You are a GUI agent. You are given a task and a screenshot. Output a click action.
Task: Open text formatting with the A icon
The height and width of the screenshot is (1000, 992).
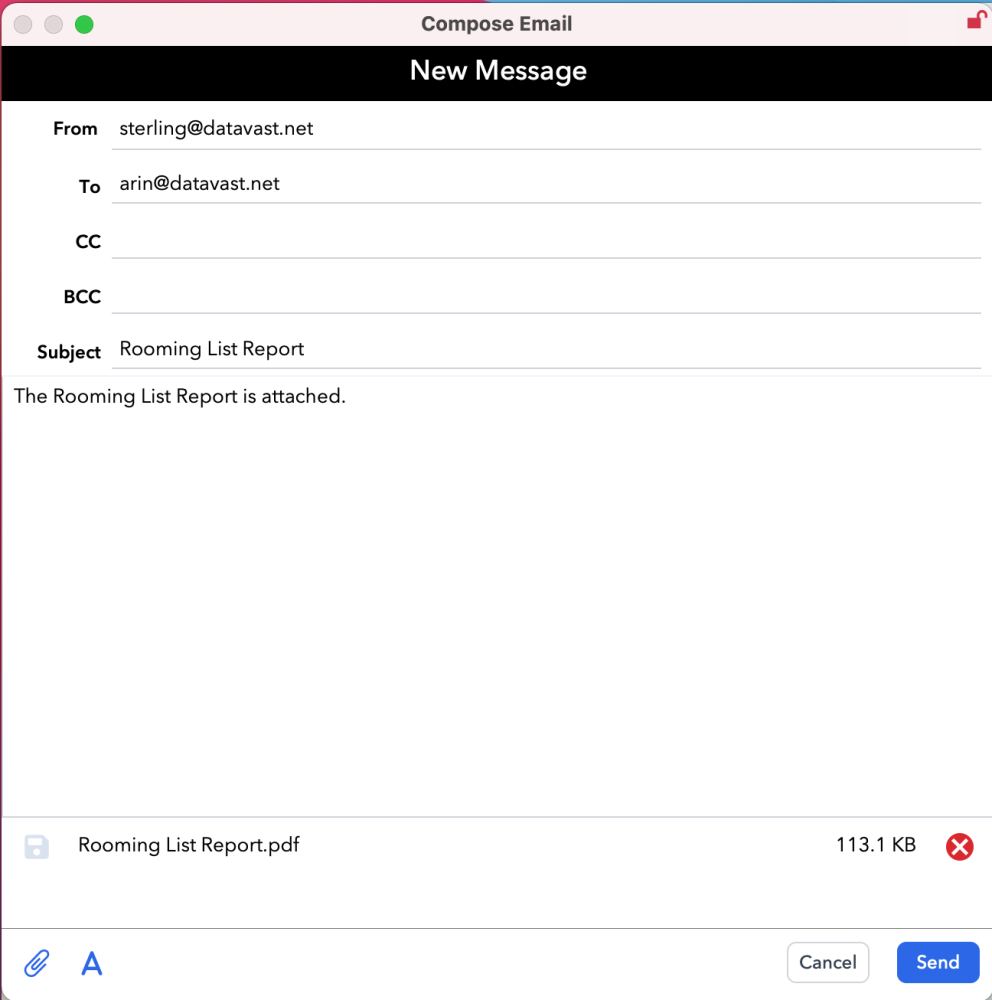pos(91,962)
